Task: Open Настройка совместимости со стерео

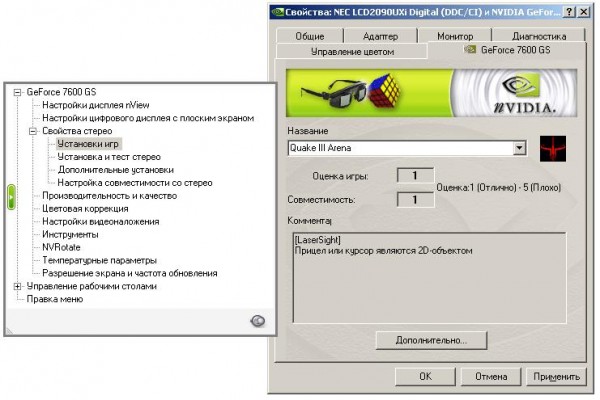Action: pyautogui.click(x=135, y=183)
